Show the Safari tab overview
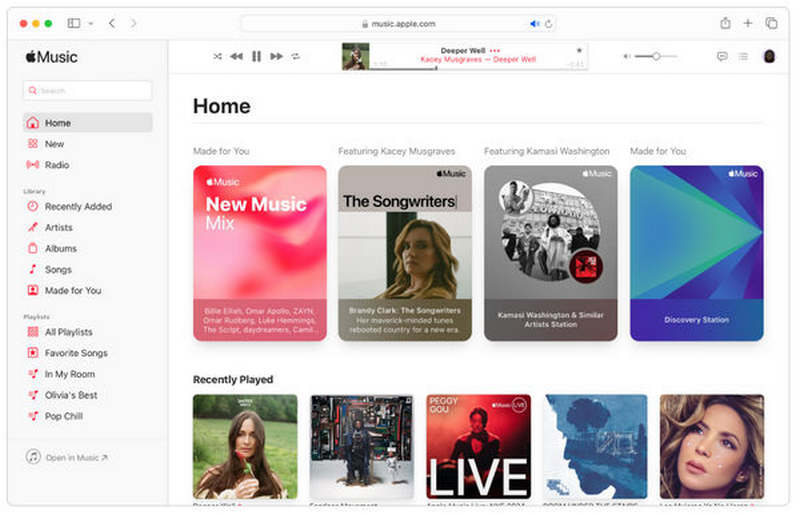Image resolution: width=800 pixels, height=515 pixels. 771,23
